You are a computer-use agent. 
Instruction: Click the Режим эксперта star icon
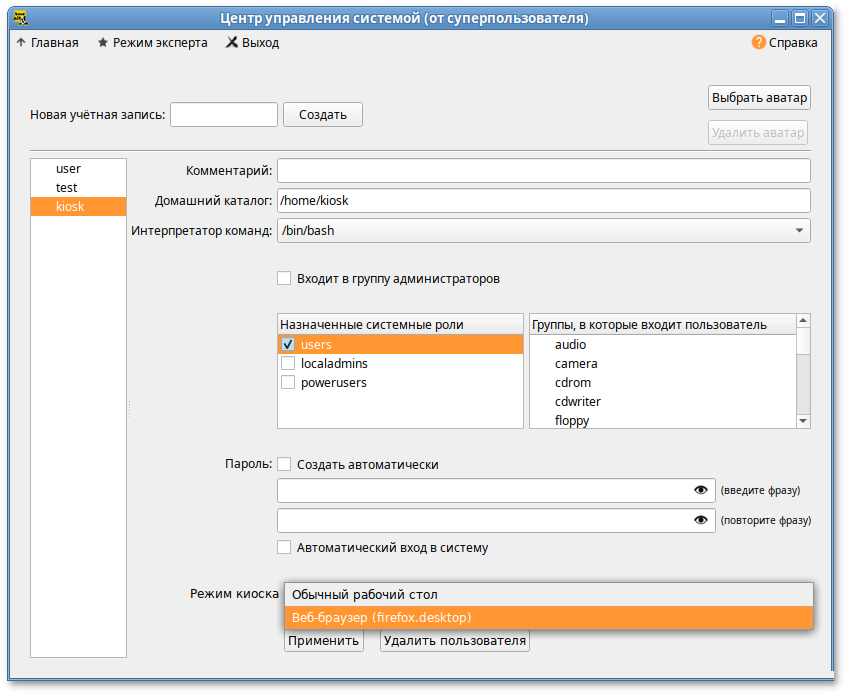(x=102, y=43)
